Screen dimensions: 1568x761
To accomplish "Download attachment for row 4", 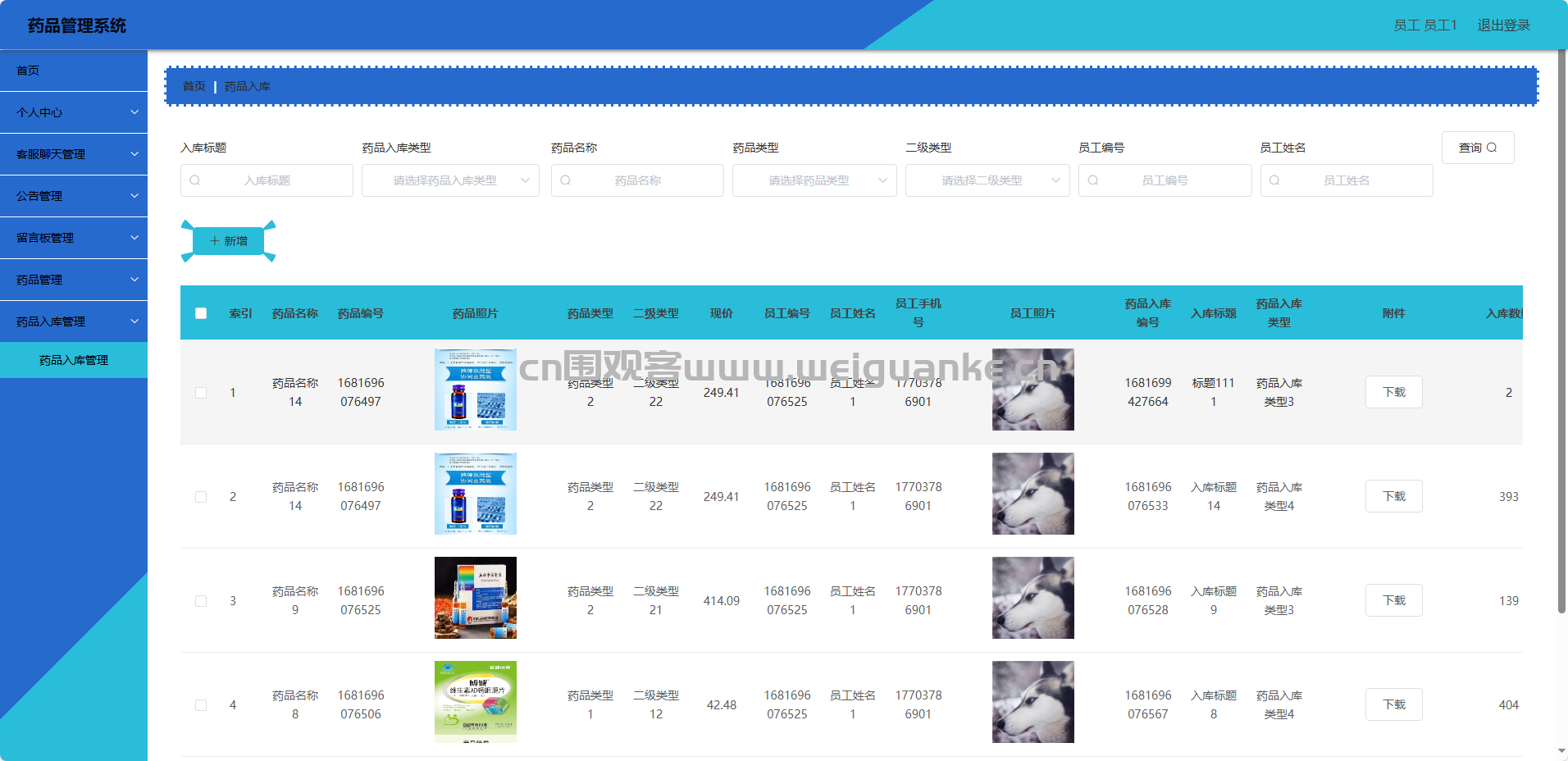I will click(1394, 704).
